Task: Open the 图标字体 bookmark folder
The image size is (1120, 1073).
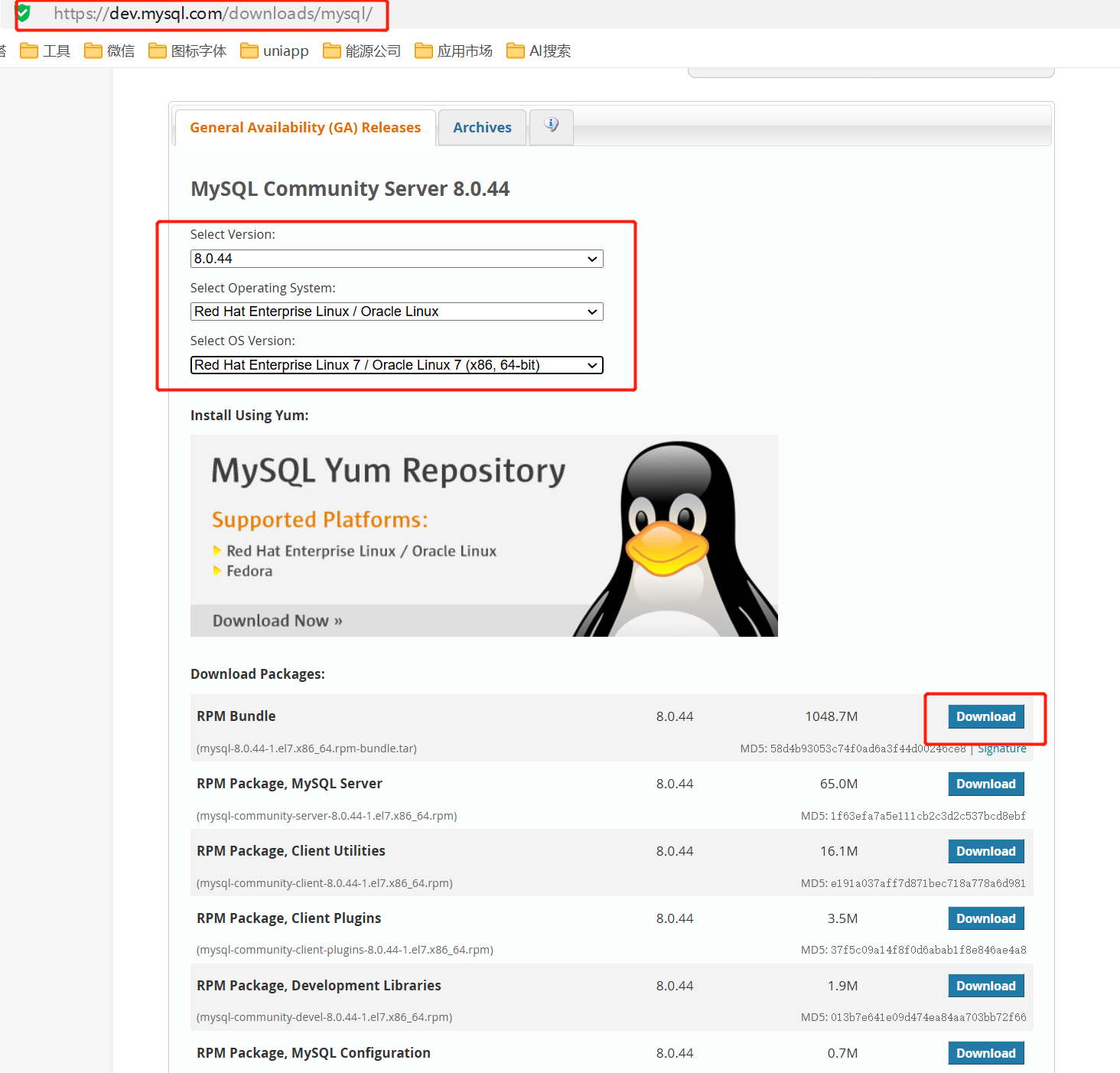Action: tap(187, 51)
